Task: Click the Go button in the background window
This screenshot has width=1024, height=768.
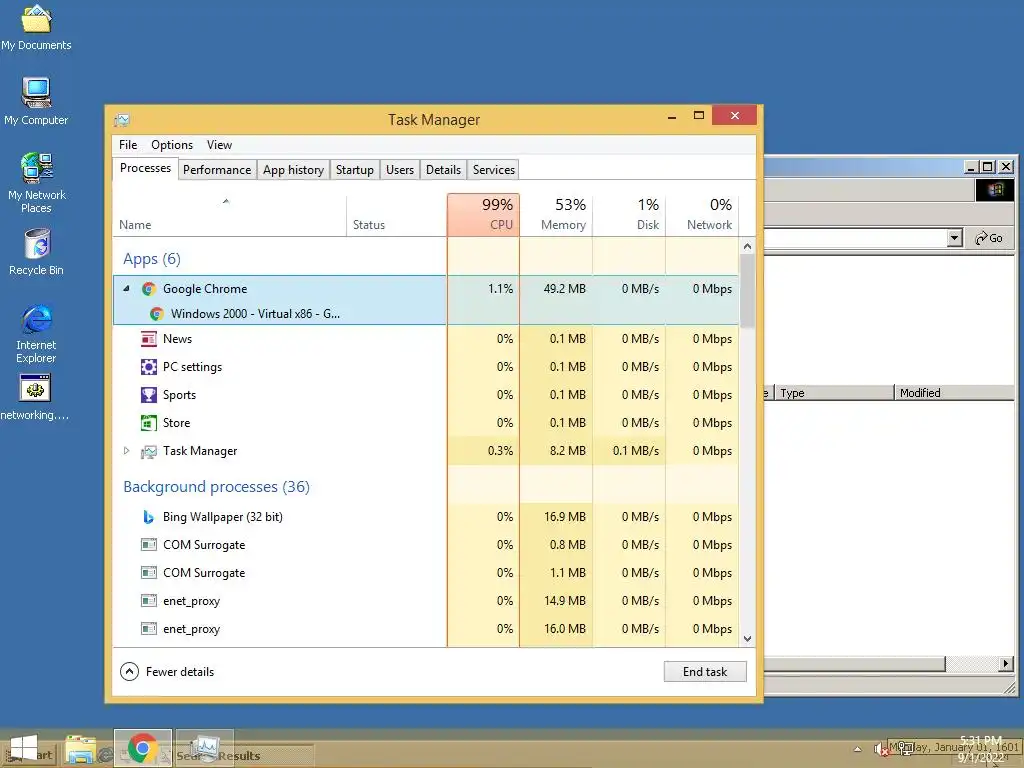Action: click(989, 238)
